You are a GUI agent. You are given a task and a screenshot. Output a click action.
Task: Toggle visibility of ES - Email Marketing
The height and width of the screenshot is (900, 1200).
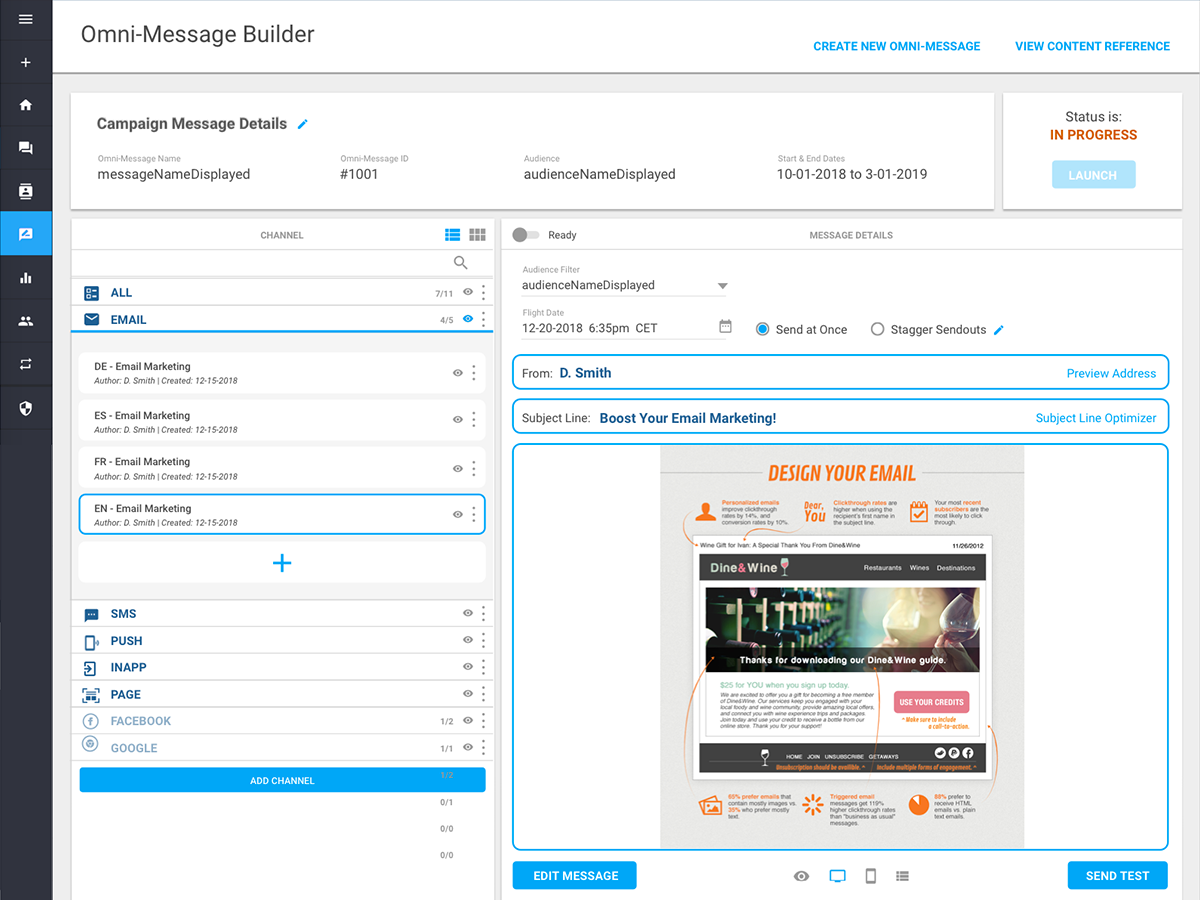click(458, 421)
